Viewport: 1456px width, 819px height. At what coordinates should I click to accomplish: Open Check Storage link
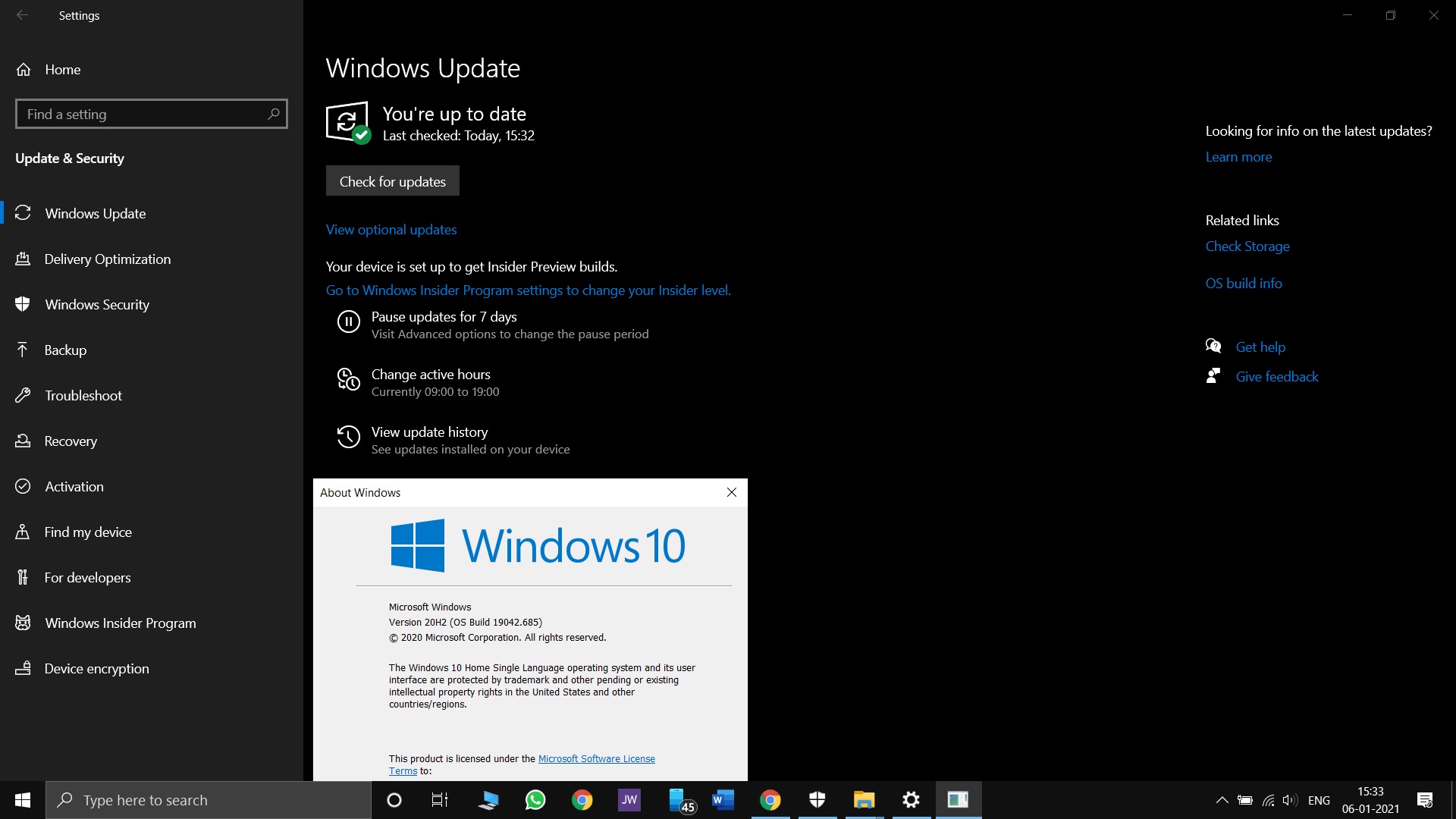(x=1247, y=246)
